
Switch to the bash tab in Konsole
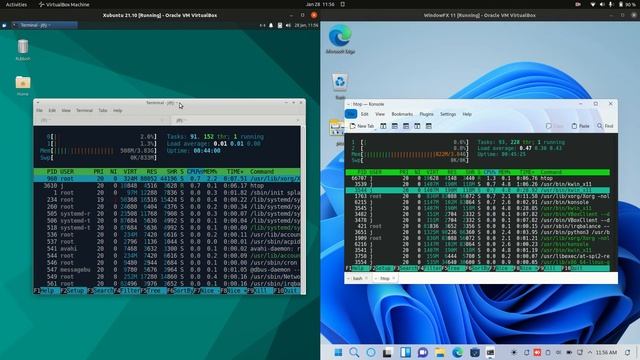click(358, 278)
